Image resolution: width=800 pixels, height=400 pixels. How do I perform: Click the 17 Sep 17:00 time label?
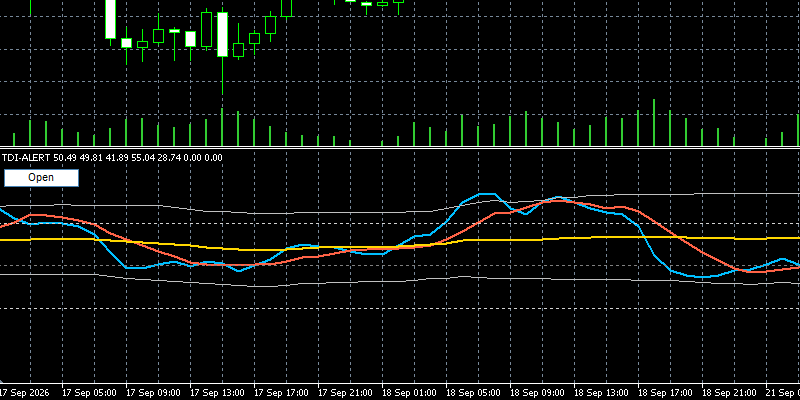click(281, 393)
